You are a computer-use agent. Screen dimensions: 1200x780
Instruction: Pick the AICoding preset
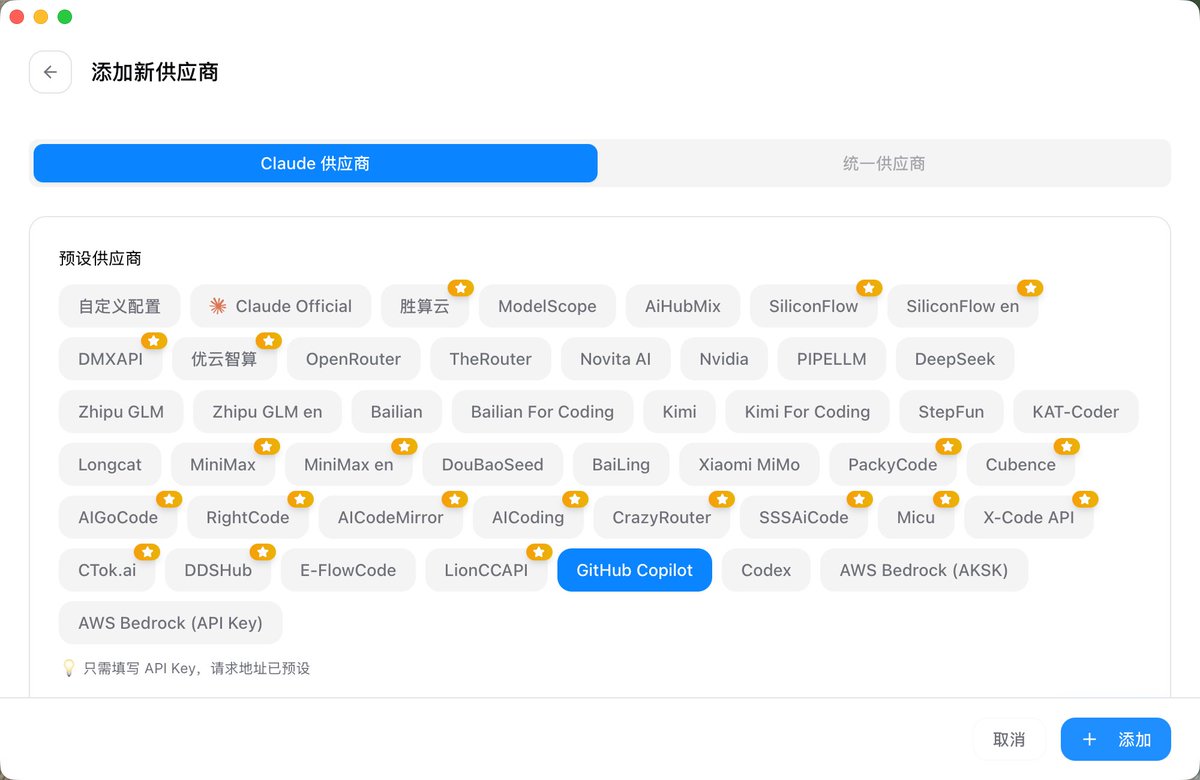(528, 517)
